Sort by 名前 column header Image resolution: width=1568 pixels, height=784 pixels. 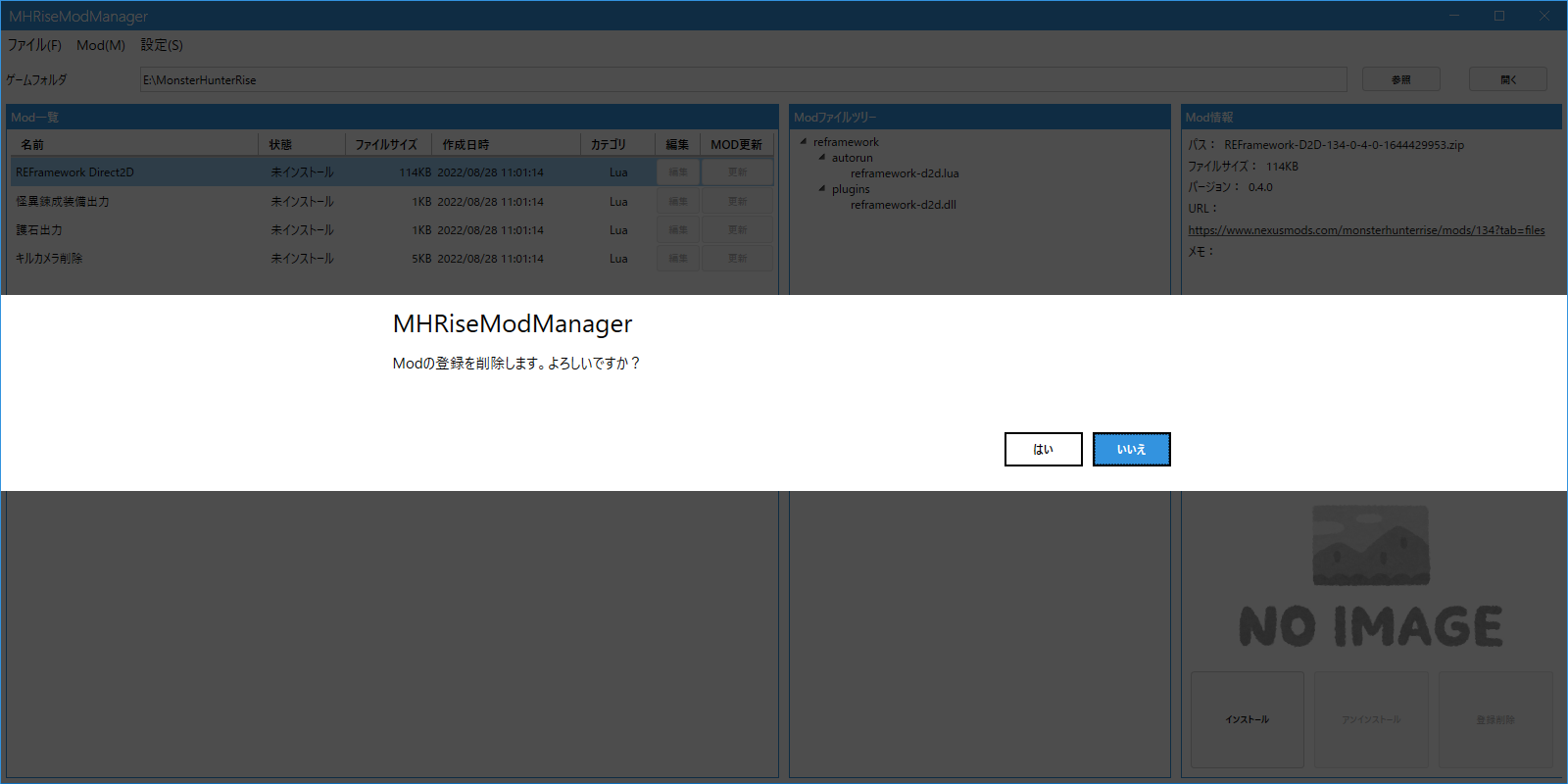coord(135,144)
